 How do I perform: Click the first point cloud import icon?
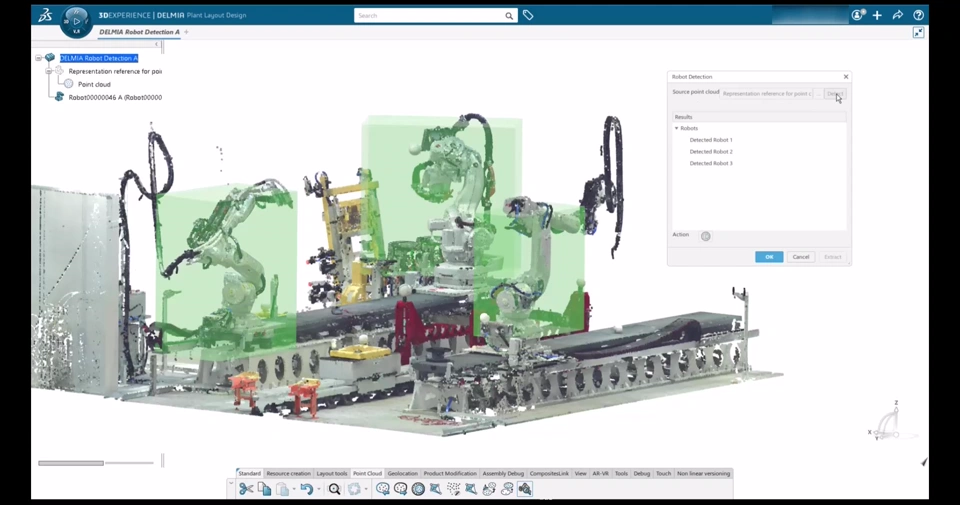383,488
